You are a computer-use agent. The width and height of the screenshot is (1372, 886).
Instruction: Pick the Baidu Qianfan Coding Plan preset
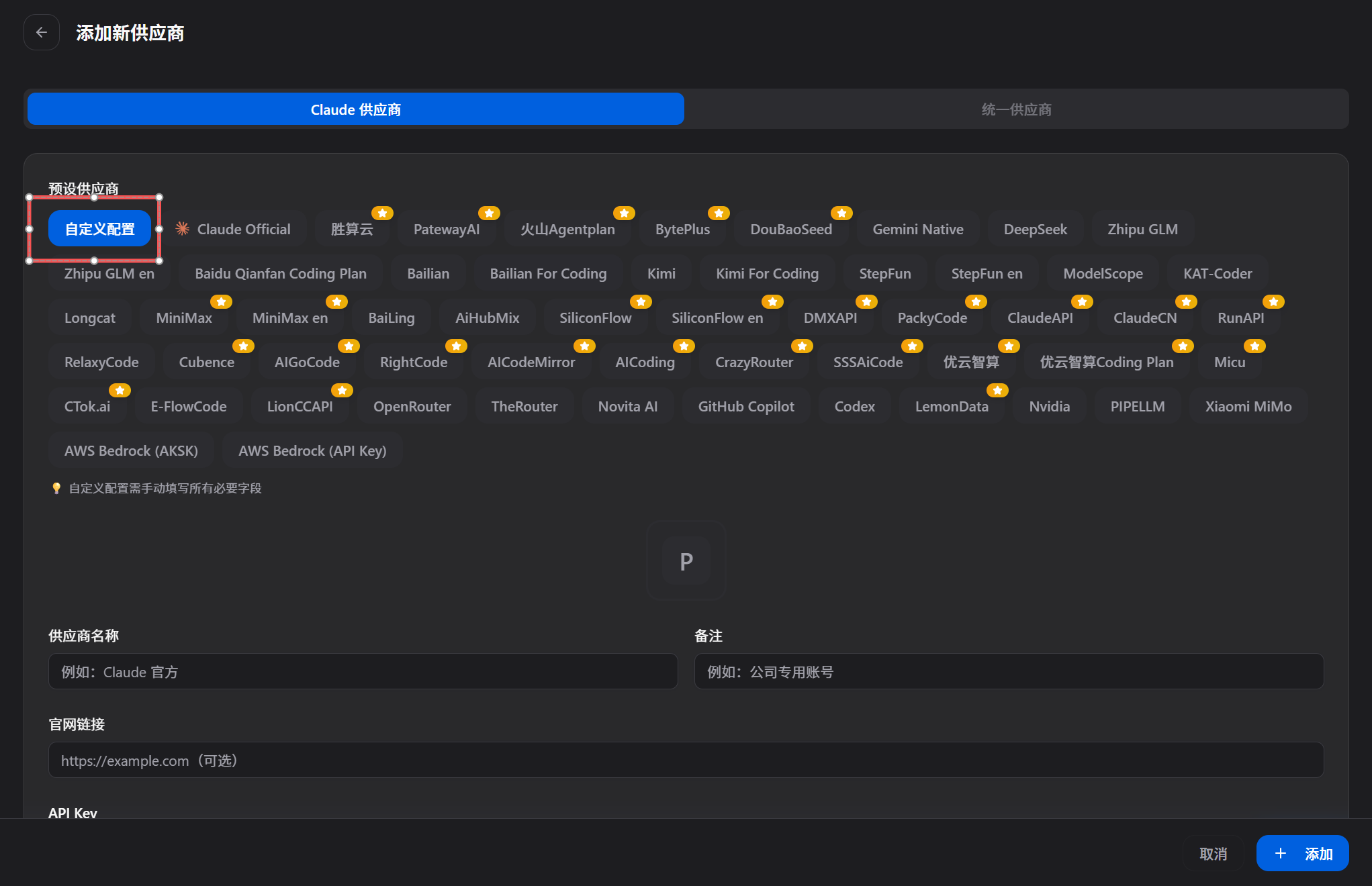[281, 273]
